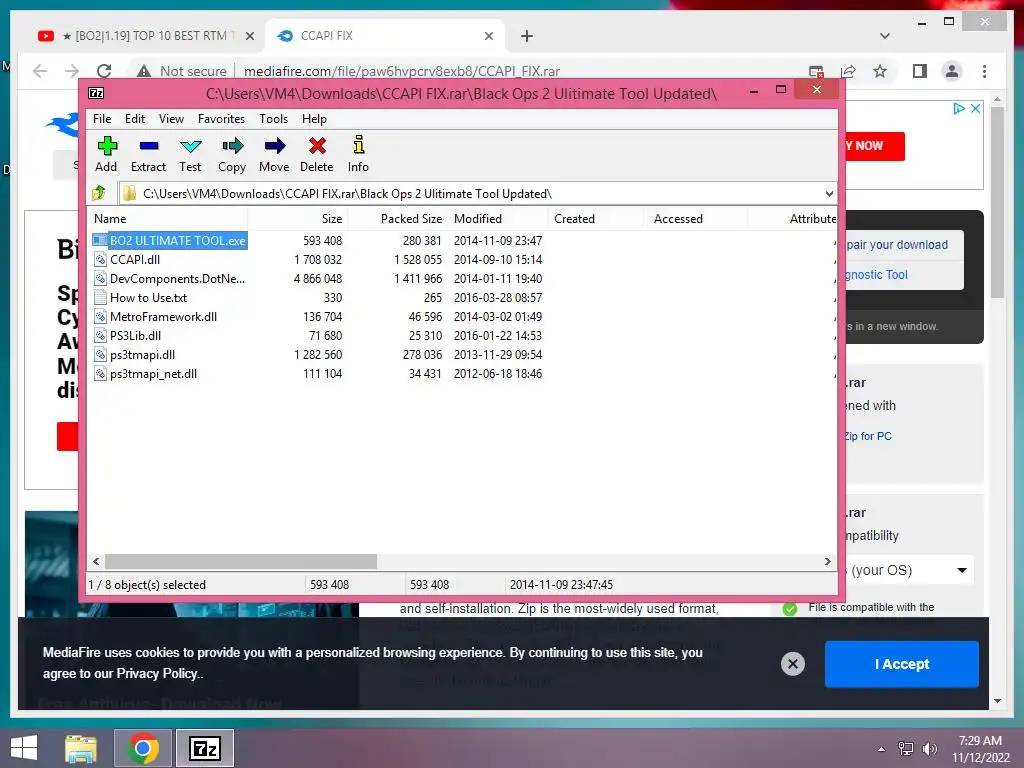
Task: Click the Zip for PC link
Action: pos(868,436)
